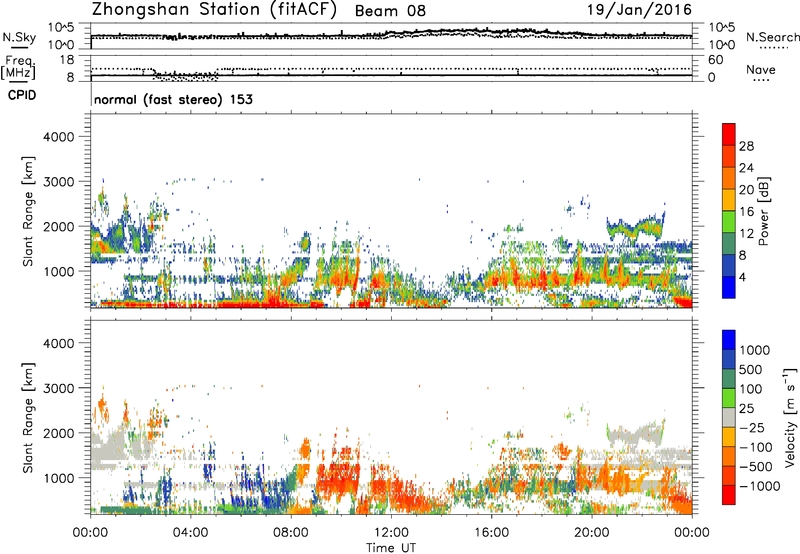Click power colorbar tick value 16
The image size is (800, 554).
[x=746, y=212]
